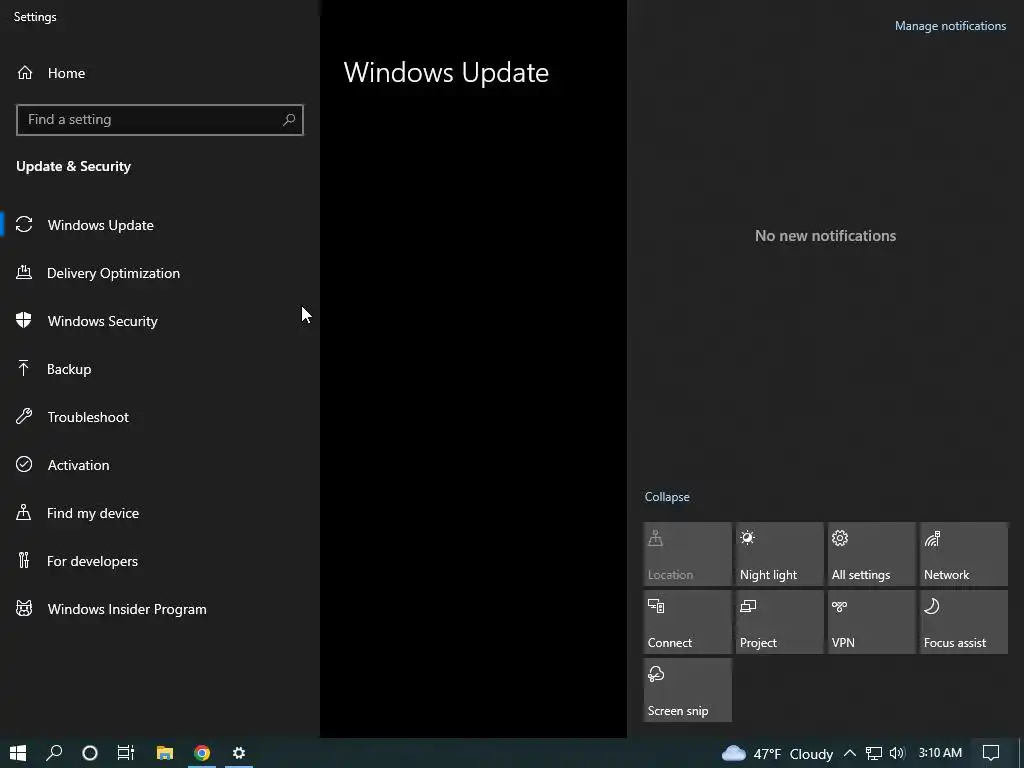Click the Troubleshoot wrench icon
Screen dimensions: 1024x768
click(x=24, y=416)
